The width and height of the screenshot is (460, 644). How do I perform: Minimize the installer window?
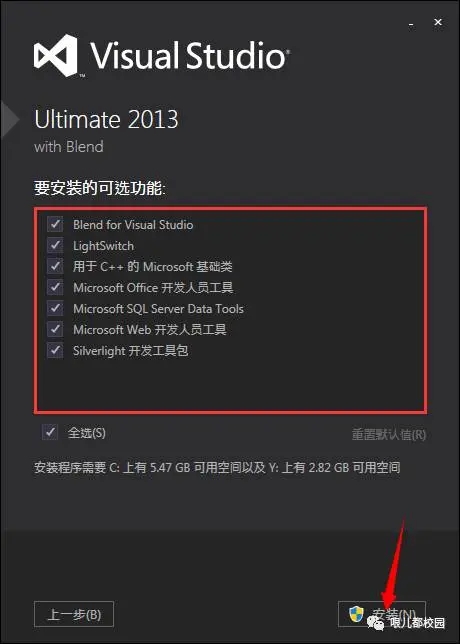pyautogui.click(x=411, y=24)
